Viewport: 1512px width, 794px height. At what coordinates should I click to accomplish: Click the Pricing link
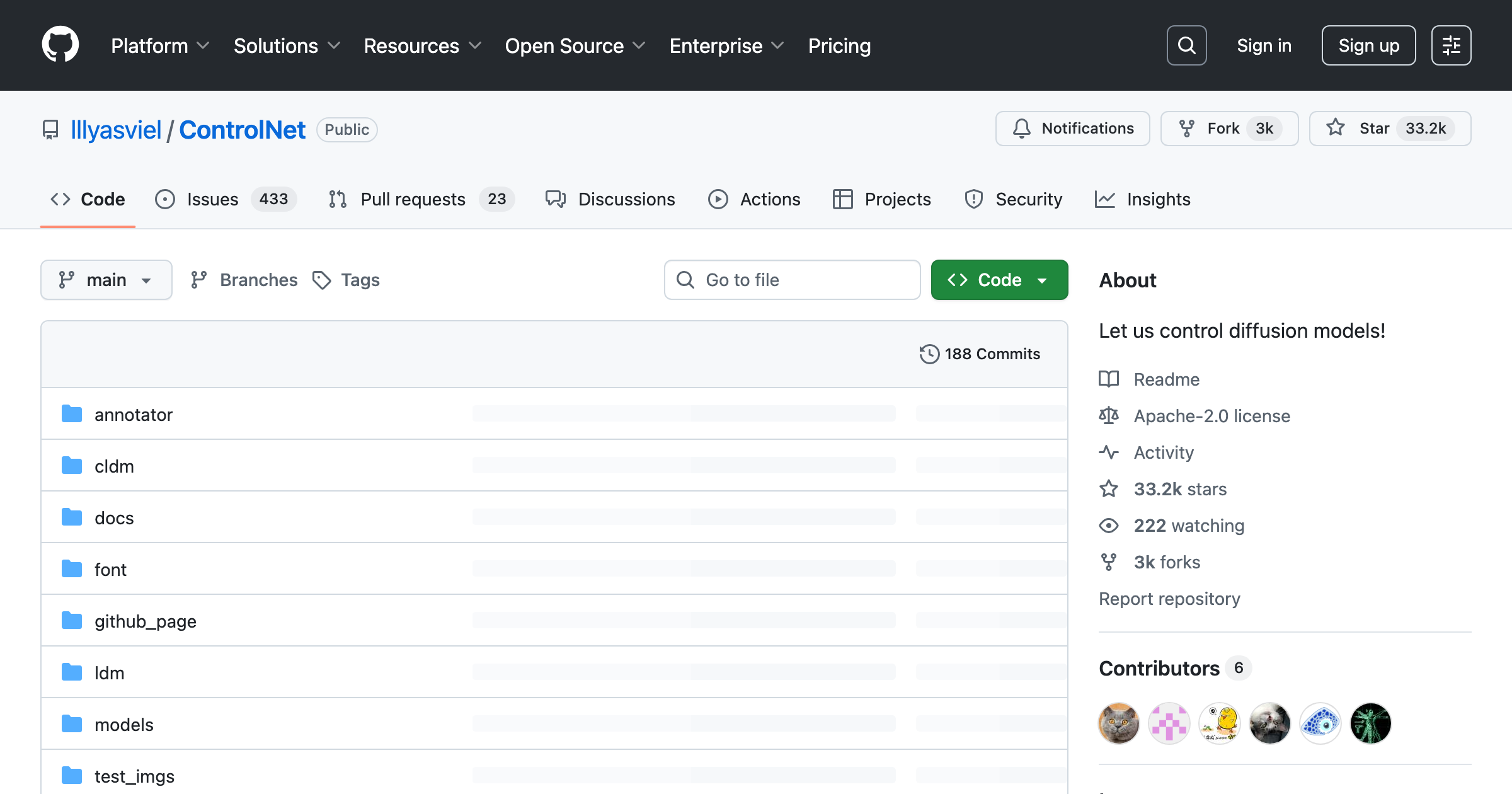coord(839,45)
